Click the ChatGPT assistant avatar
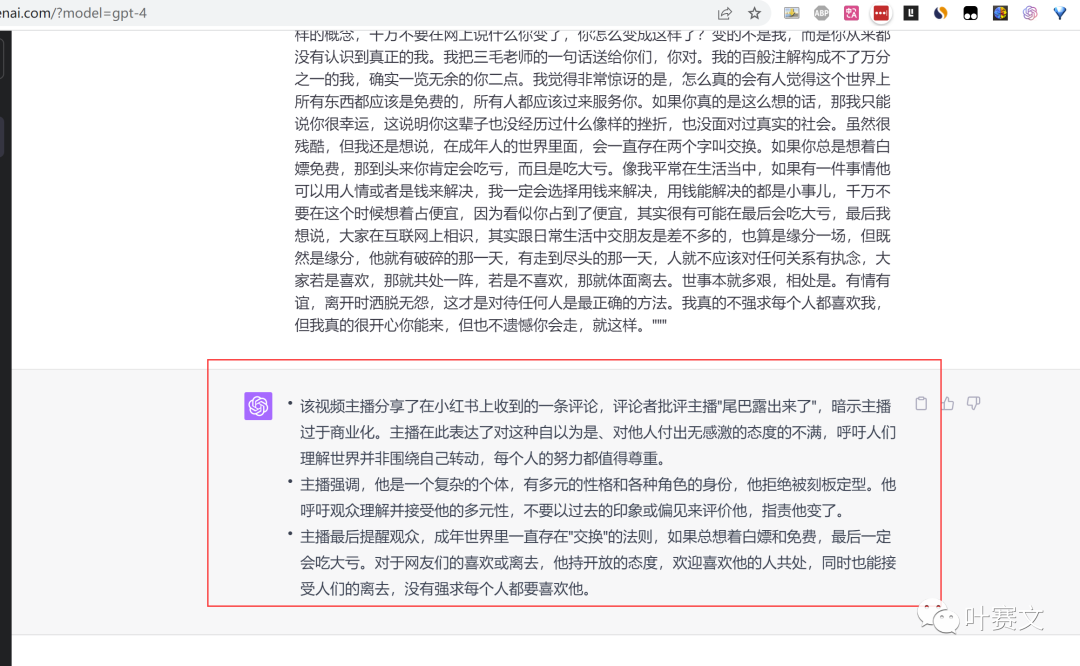This screenshot has height=666, width=1080. [x=258, y=406]
